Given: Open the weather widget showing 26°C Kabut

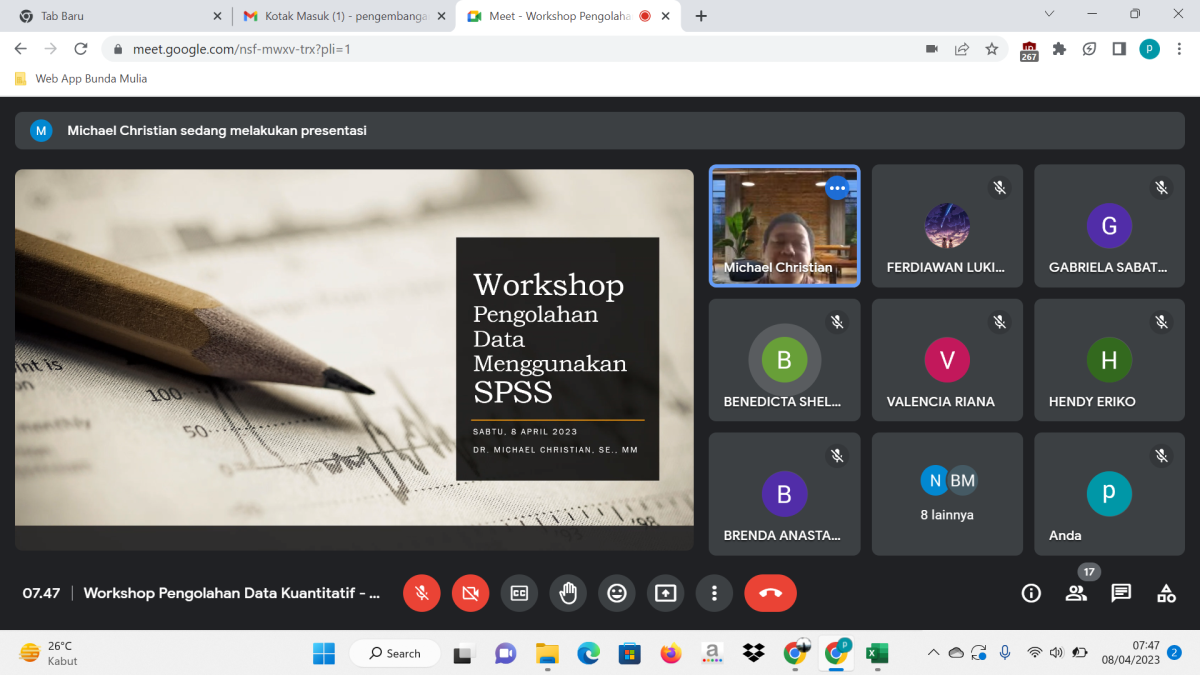Looking at the screenshot, I should tap(48, 653).
